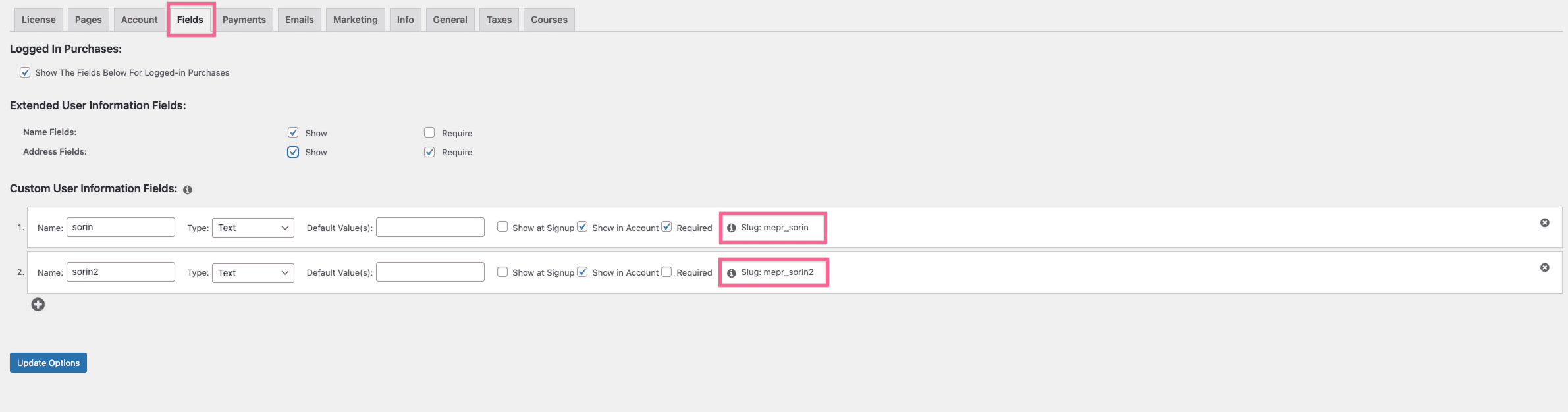
Task: Go to the Account tab
Action: tap(140, 20)
